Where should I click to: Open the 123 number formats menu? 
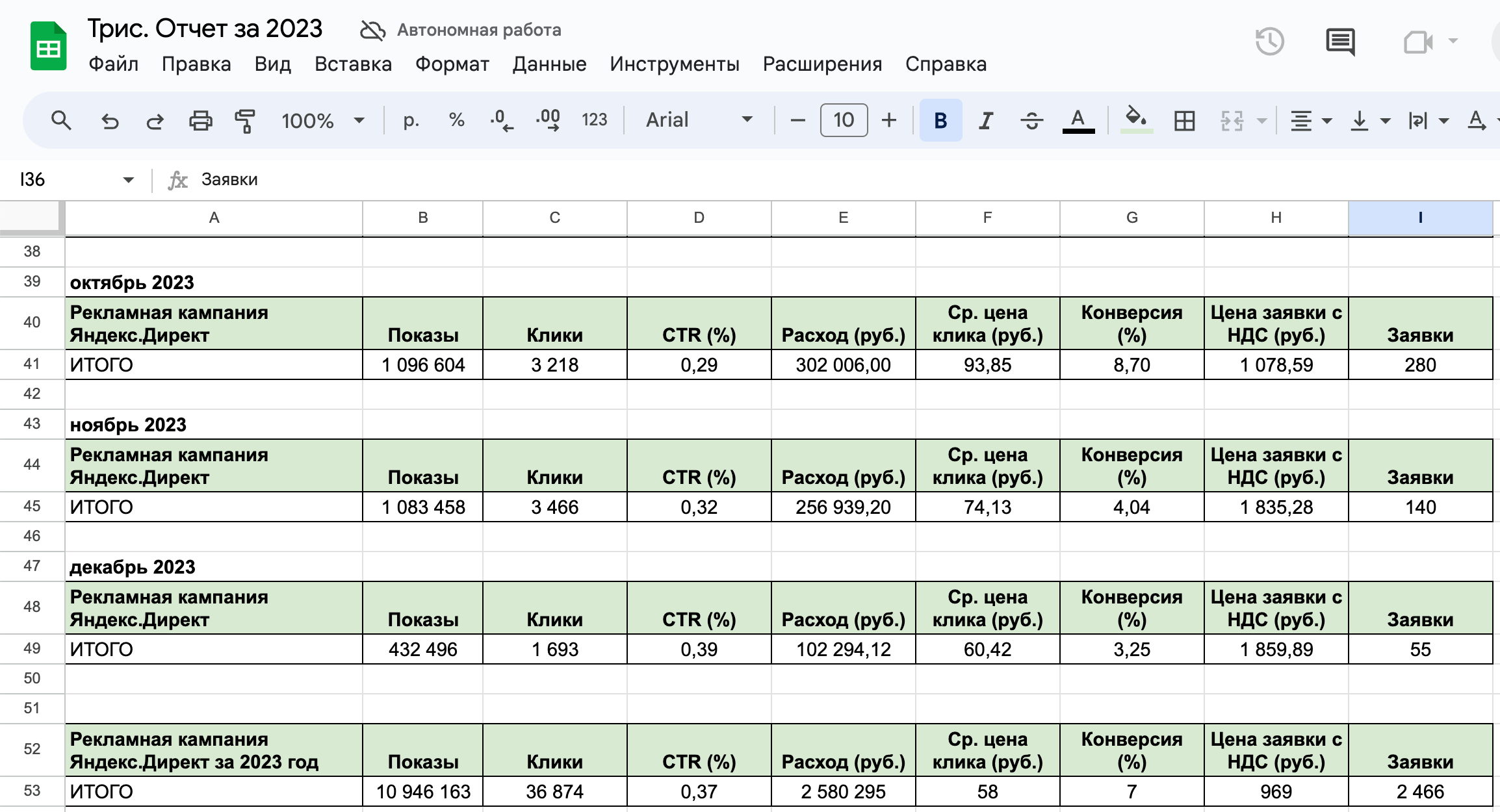coord(594,120)
